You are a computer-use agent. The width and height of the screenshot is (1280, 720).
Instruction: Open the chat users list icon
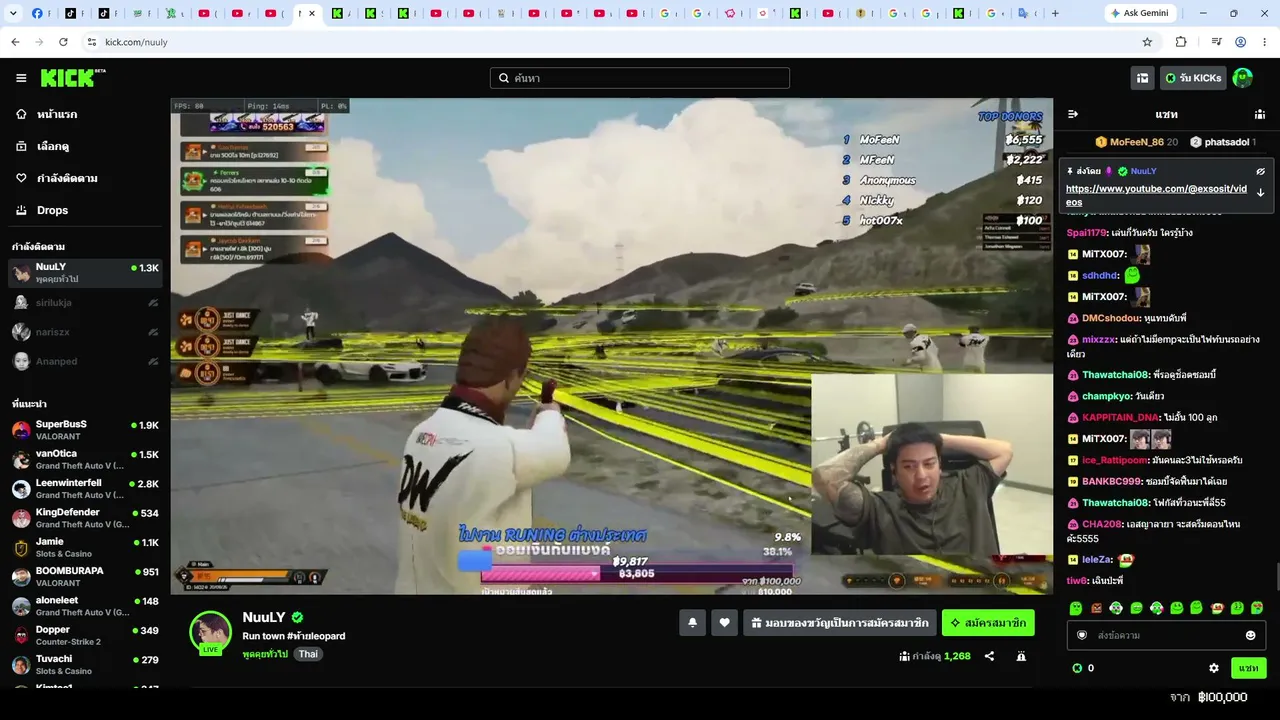tap(1260, 114)
